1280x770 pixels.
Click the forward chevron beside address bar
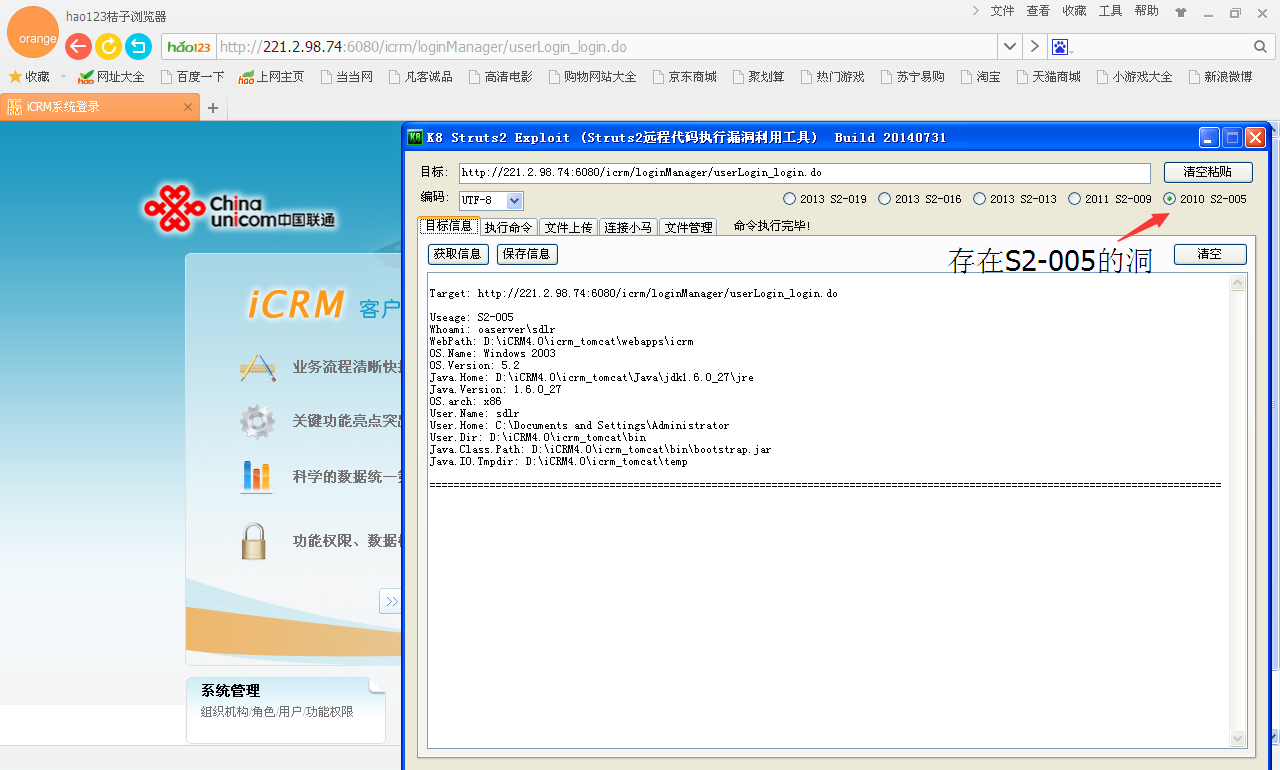pyautogui.click(x=1035, y=47)
